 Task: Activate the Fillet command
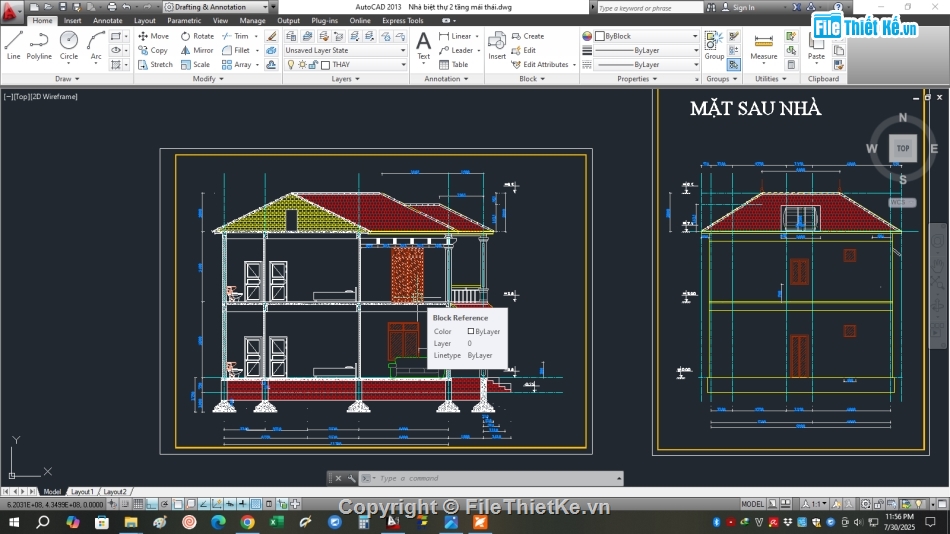tap(236, 50)
